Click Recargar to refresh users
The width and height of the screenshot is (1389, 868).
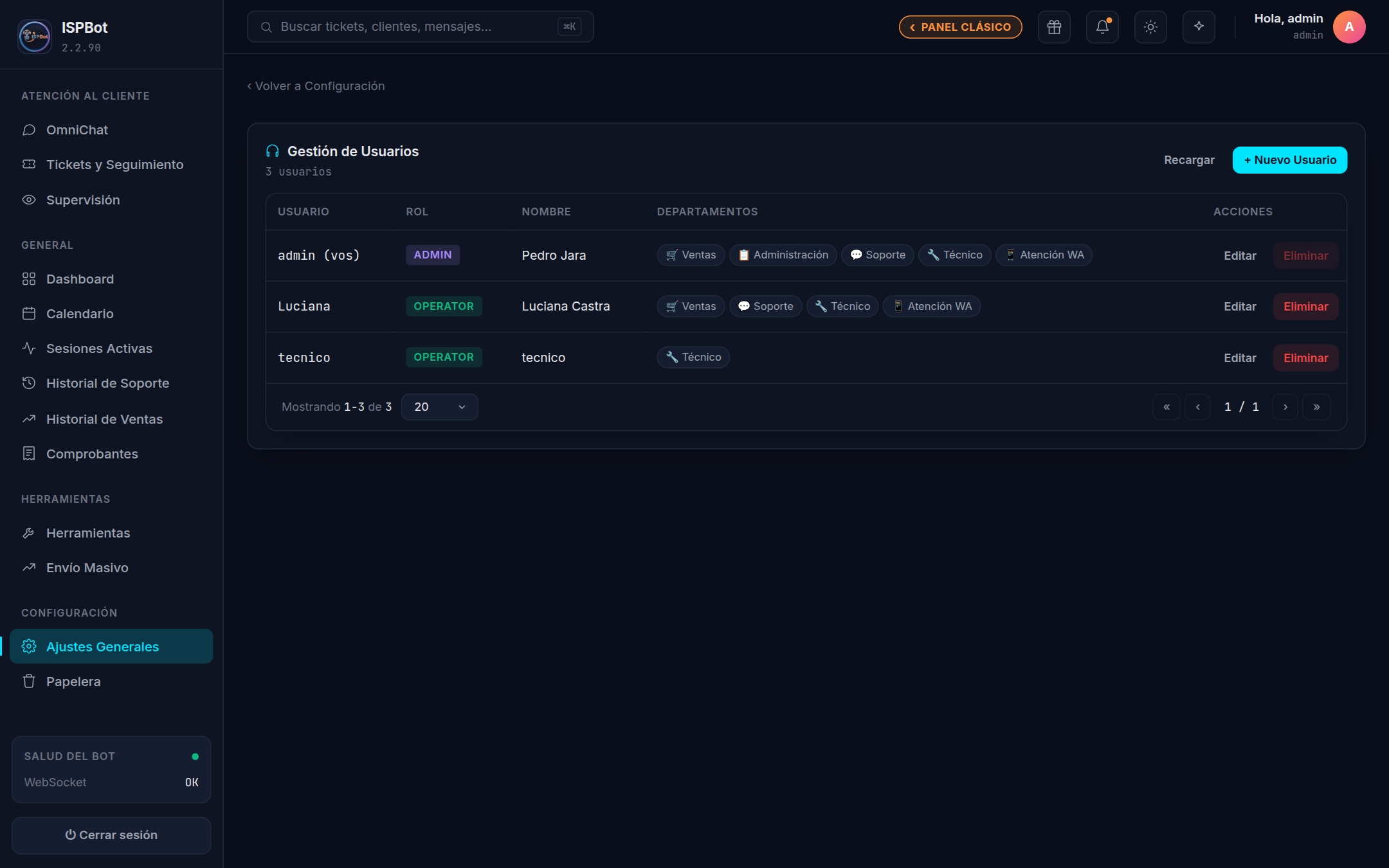click(1189, 160)
